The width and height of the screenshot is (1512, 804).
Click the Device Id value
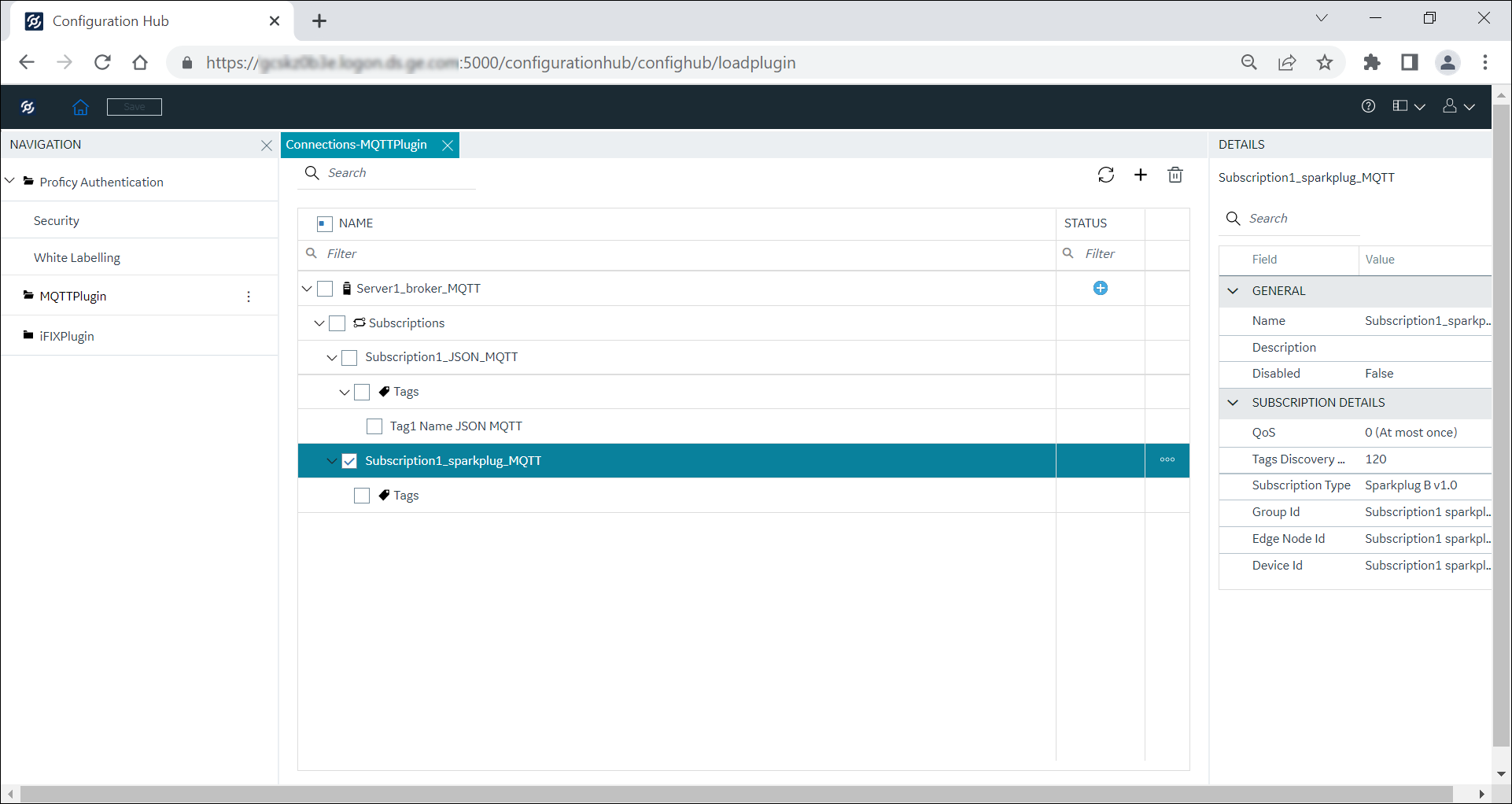[1427, 566]
